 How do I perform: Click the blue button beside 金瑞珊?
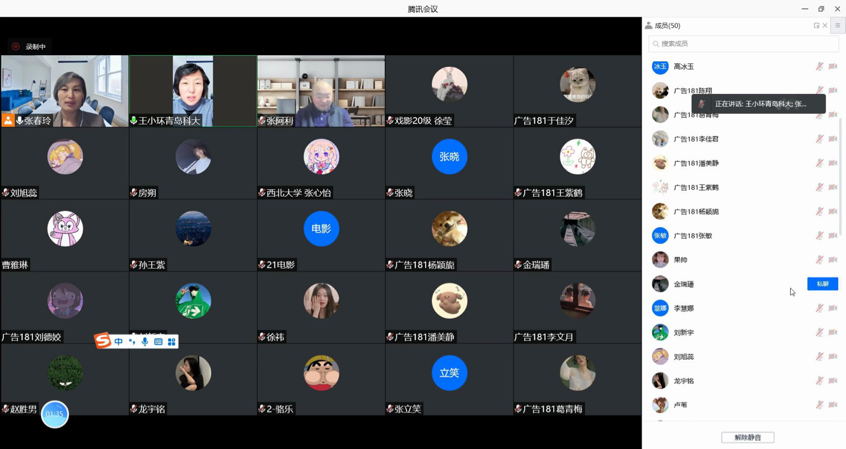(x=822, y=284)
